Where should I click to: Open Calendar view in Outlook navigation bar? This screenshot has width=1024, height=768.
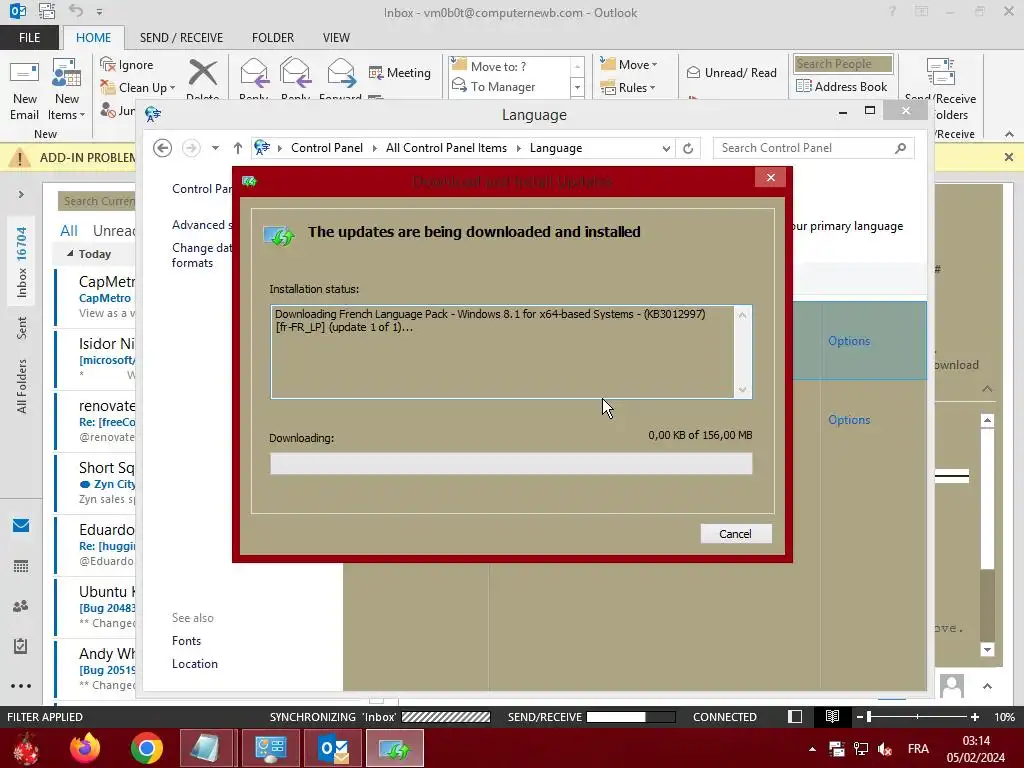21,566
